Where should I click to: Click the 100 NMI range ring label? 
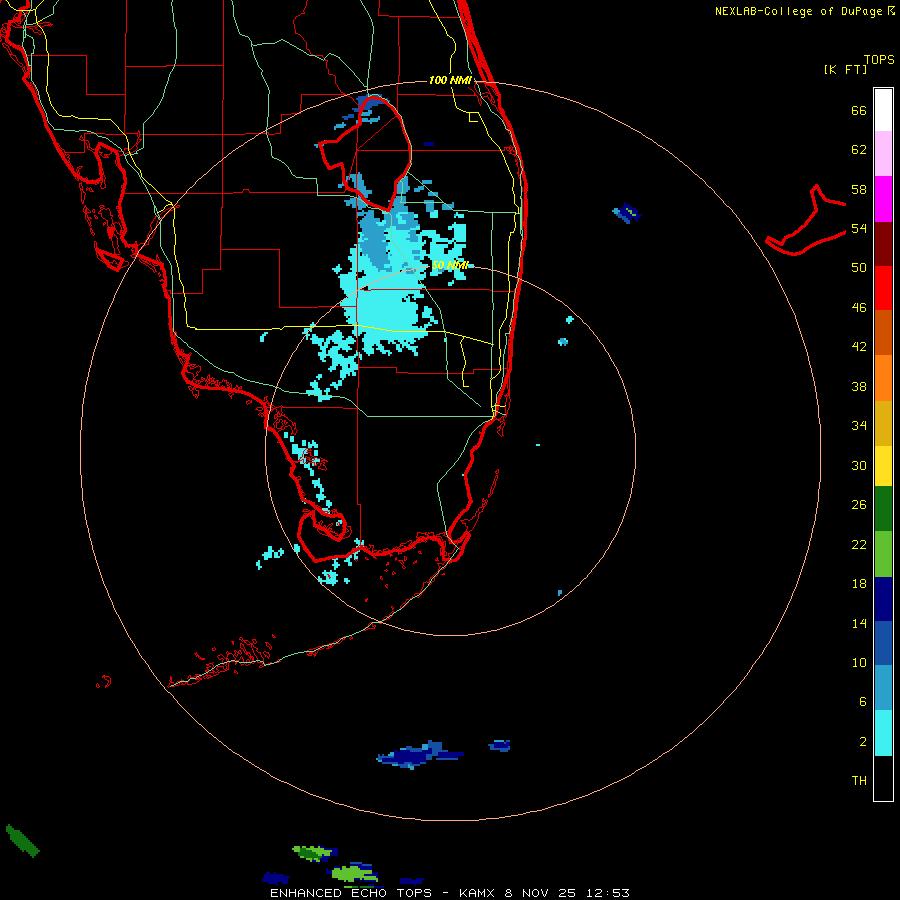450,80
